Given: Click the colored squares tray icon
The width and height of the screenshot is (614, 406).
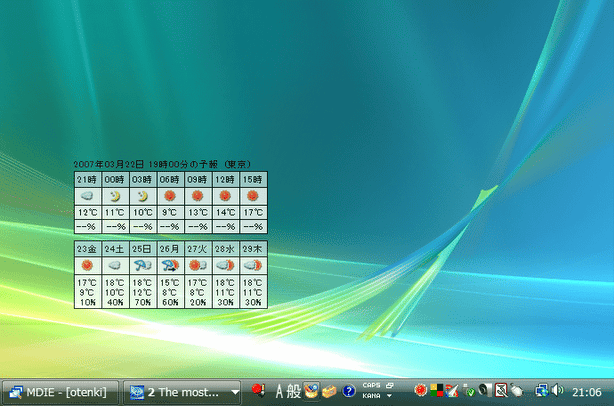Looking at the screenshot, I should click(x=436, y=391).
